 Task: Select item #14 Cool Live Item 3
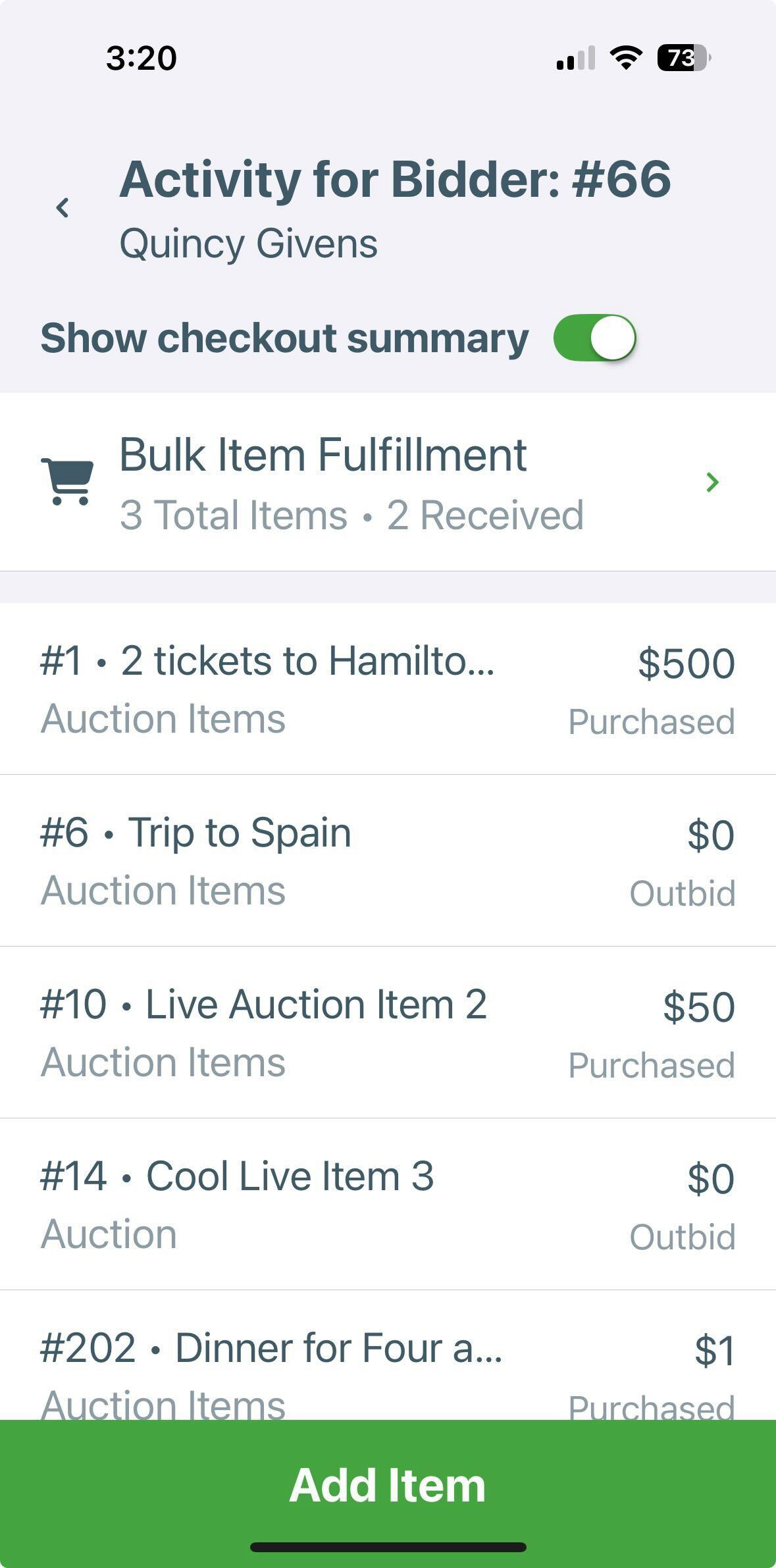[388, 1204]
